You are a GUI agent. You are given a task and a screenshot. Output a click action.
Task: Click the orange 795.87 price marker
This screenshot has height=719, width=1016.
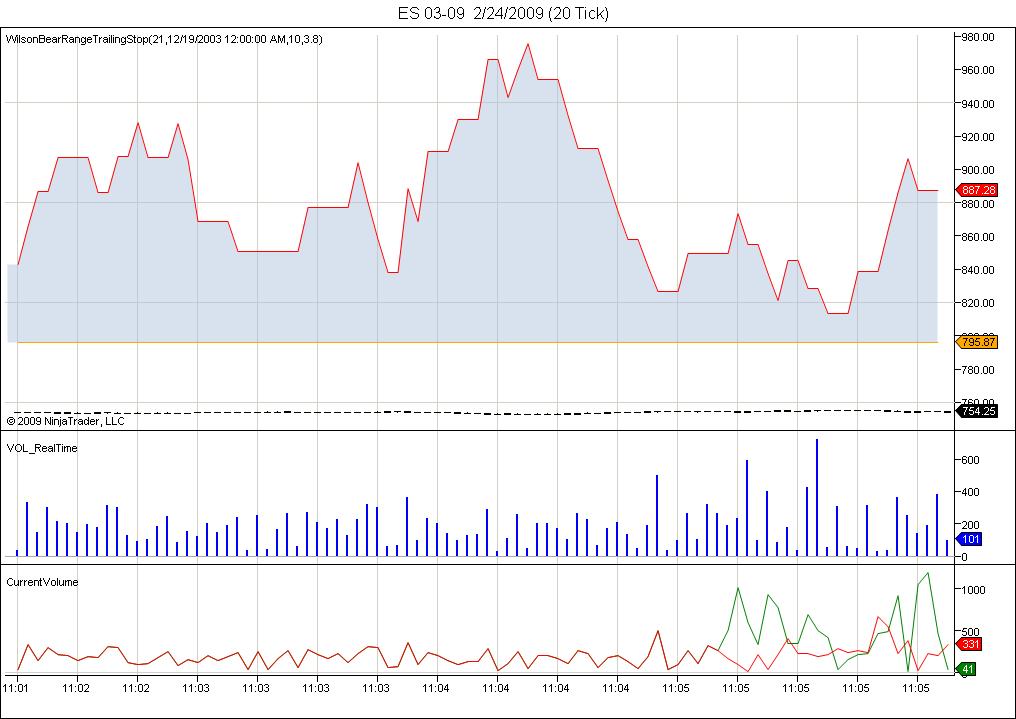(977, 342)
